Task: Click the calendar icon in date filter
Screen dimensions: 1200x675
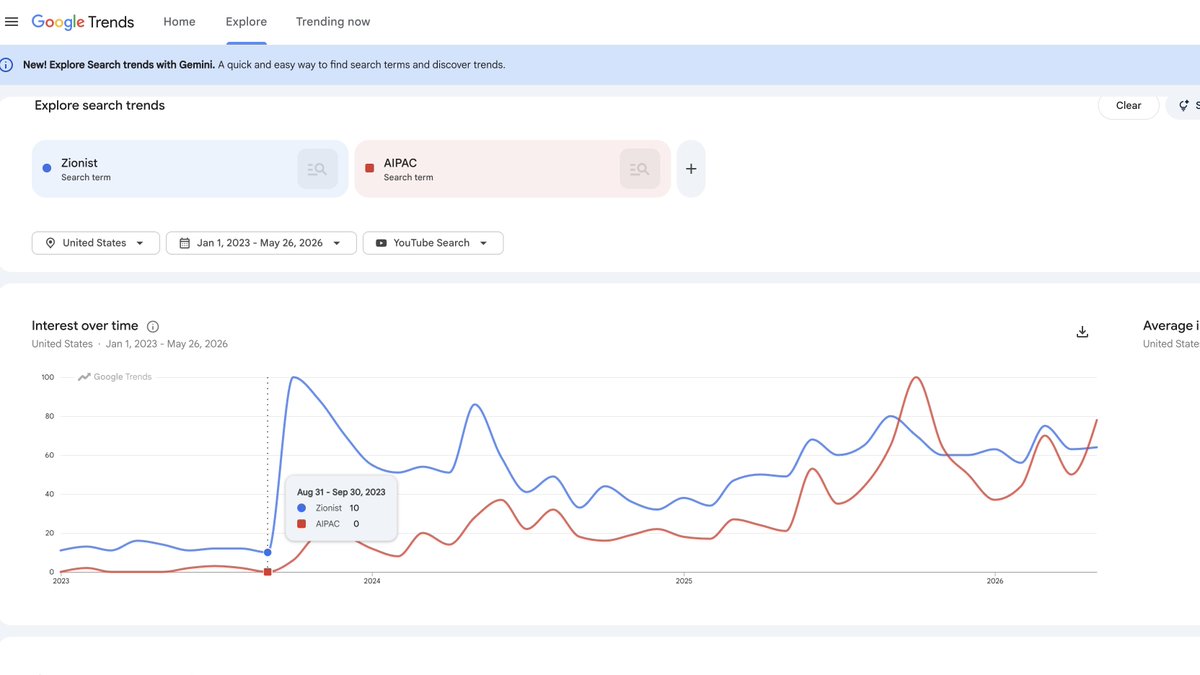Action: tap(185, 243)
